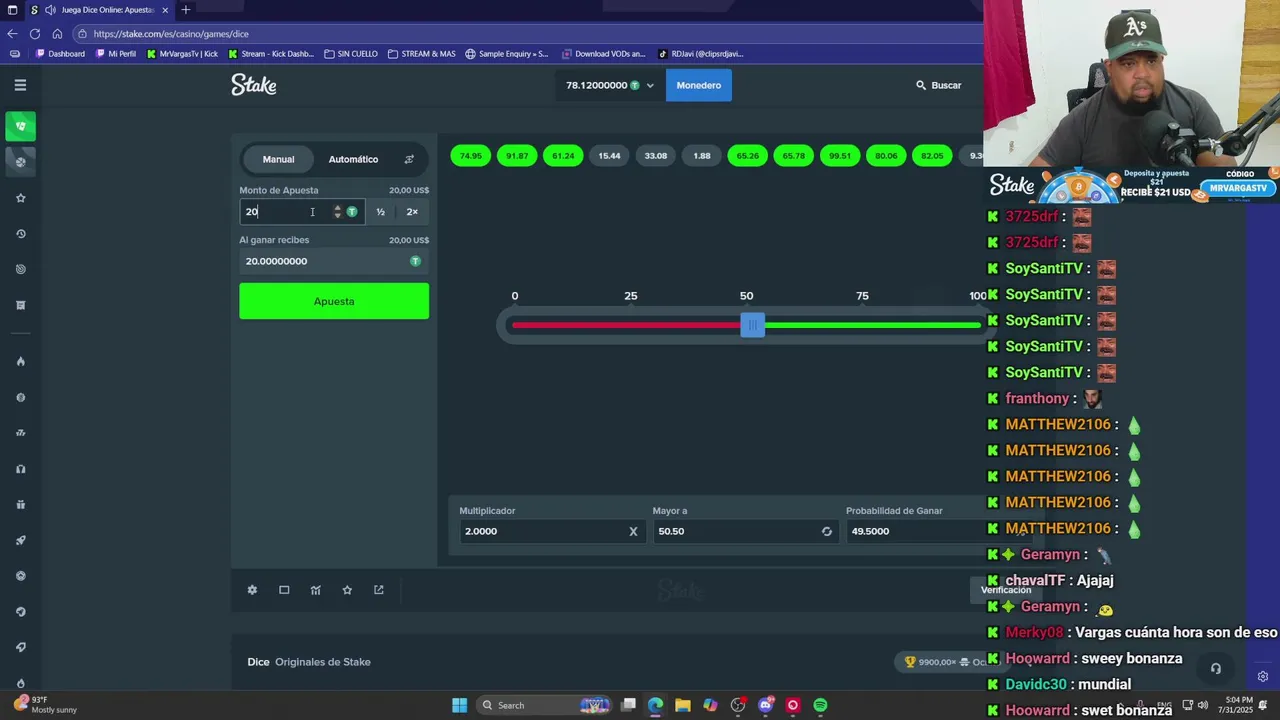Viewport: 1280px width, 720px height.
Task: Open Microsoft Edge from taskbar
Action: (x=655, y=705)
